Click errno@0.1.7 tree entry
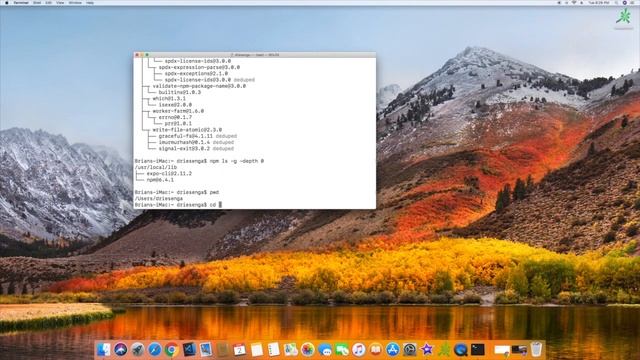 tap(175, 117)
